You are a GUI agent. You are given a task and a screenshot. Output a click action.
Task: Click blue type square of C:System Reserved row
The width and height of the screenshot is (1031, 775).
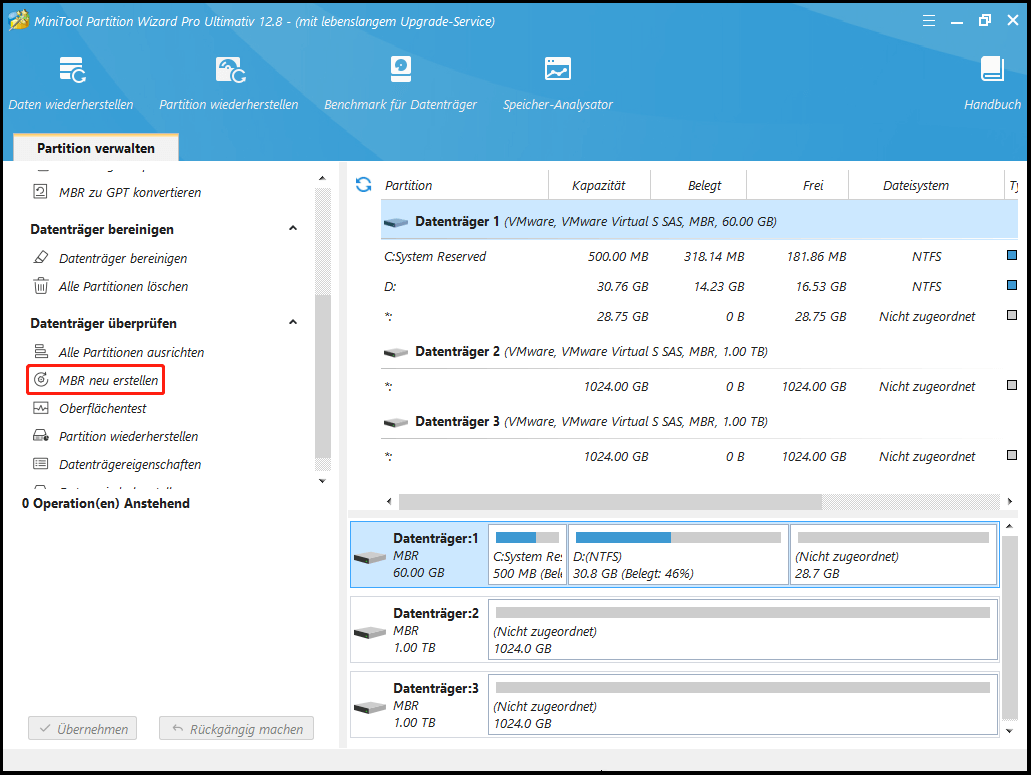[x=1012, y=255]
